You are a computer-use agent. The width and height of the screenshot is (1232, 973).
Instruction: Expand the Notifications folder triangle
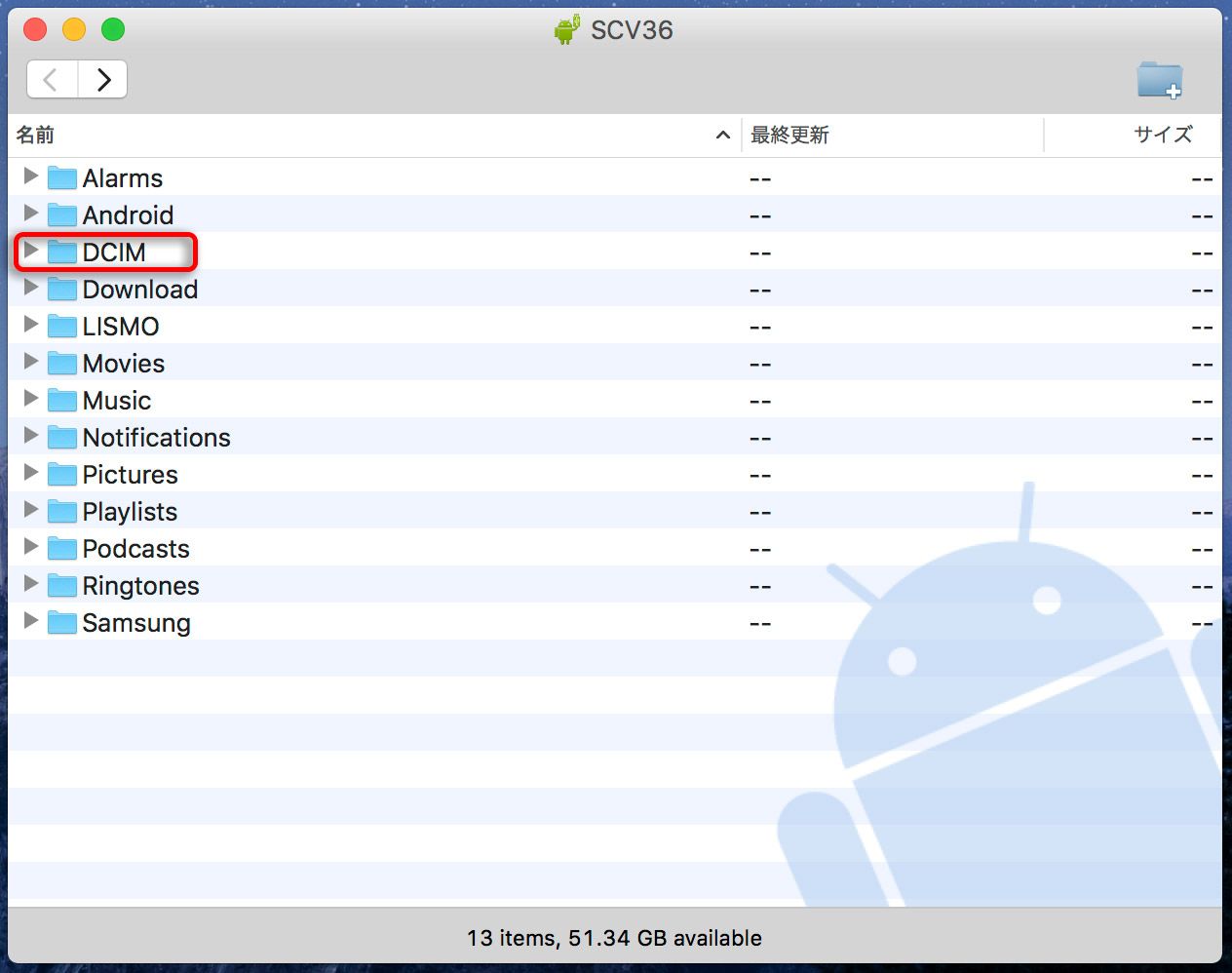click(x=30, y=436)
